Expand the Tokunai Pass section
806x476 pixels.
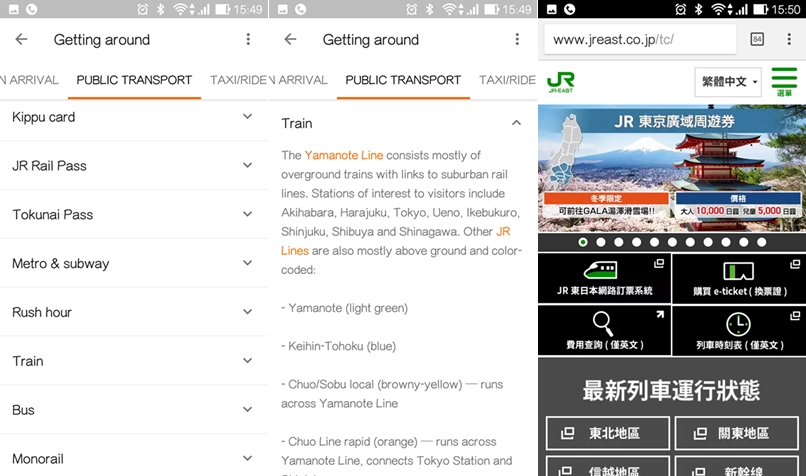click(134, 214)
